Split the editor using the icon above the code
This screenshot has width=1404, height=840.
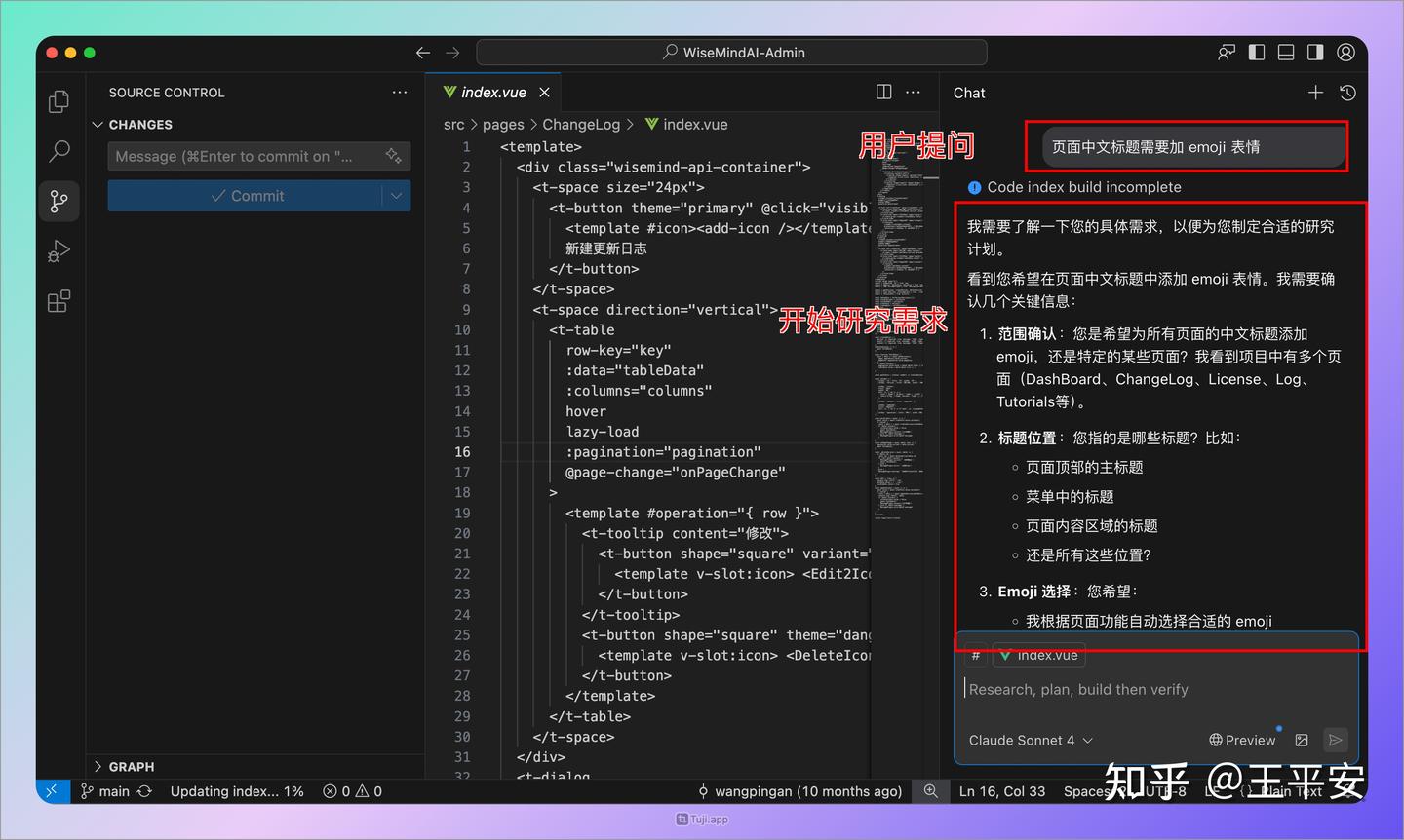(882, 91)
